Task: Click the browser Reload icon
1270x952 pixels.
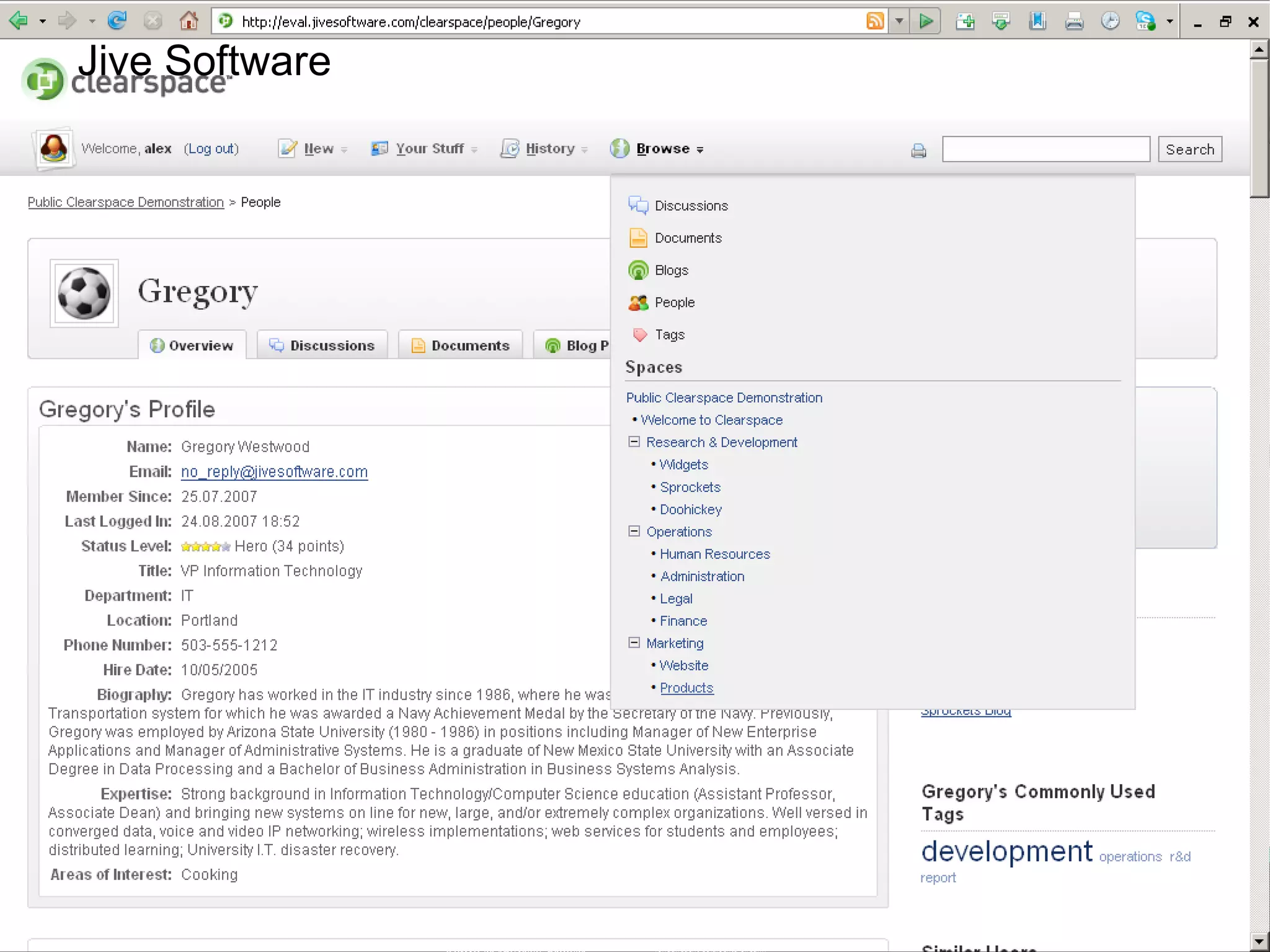Action: tap(117, 21)
